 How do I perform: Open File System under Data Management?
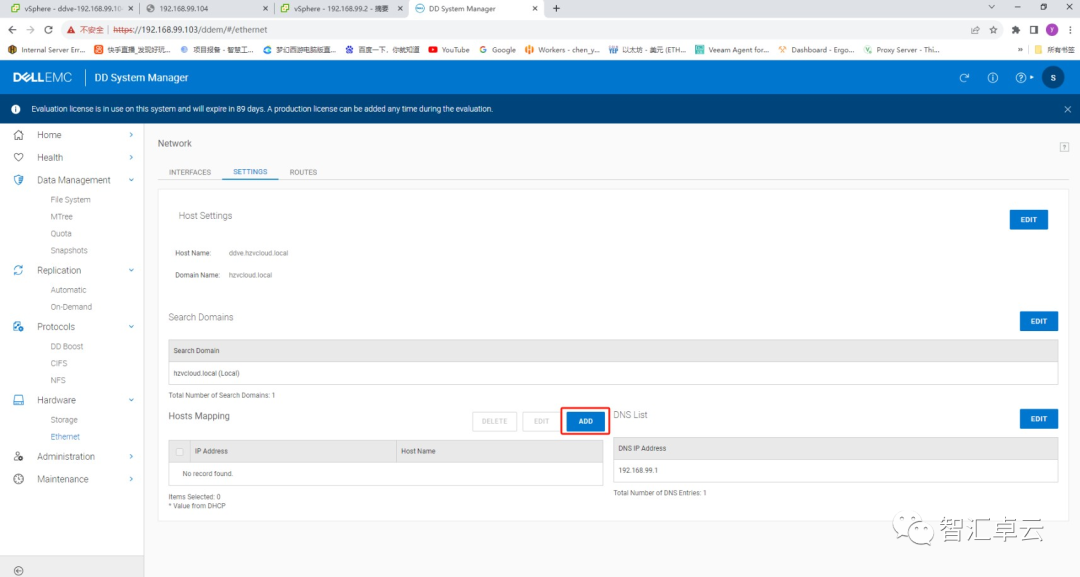pyautogui.click(x=70, y=200)
